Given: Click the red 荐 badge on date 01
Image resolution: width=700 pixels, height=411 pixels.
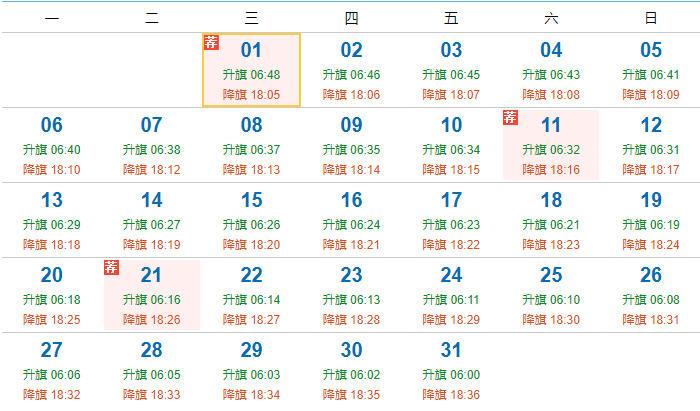Looking at the screenshot, I should click(210, 42).
